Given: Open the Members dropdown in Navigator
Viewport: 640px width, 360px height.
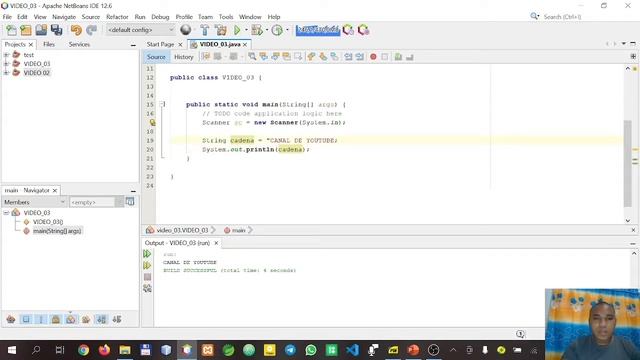Looking at the screenshot, I should click(34, 202).
